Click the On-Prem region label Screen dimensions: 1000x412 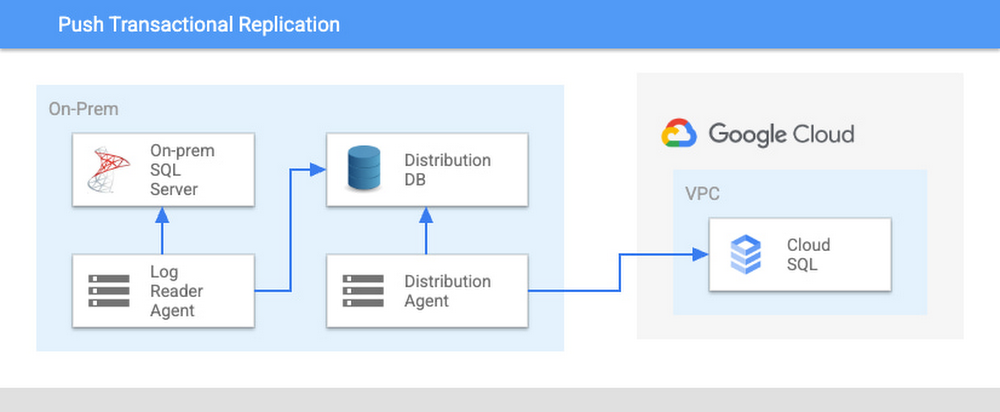pos(84,109)
